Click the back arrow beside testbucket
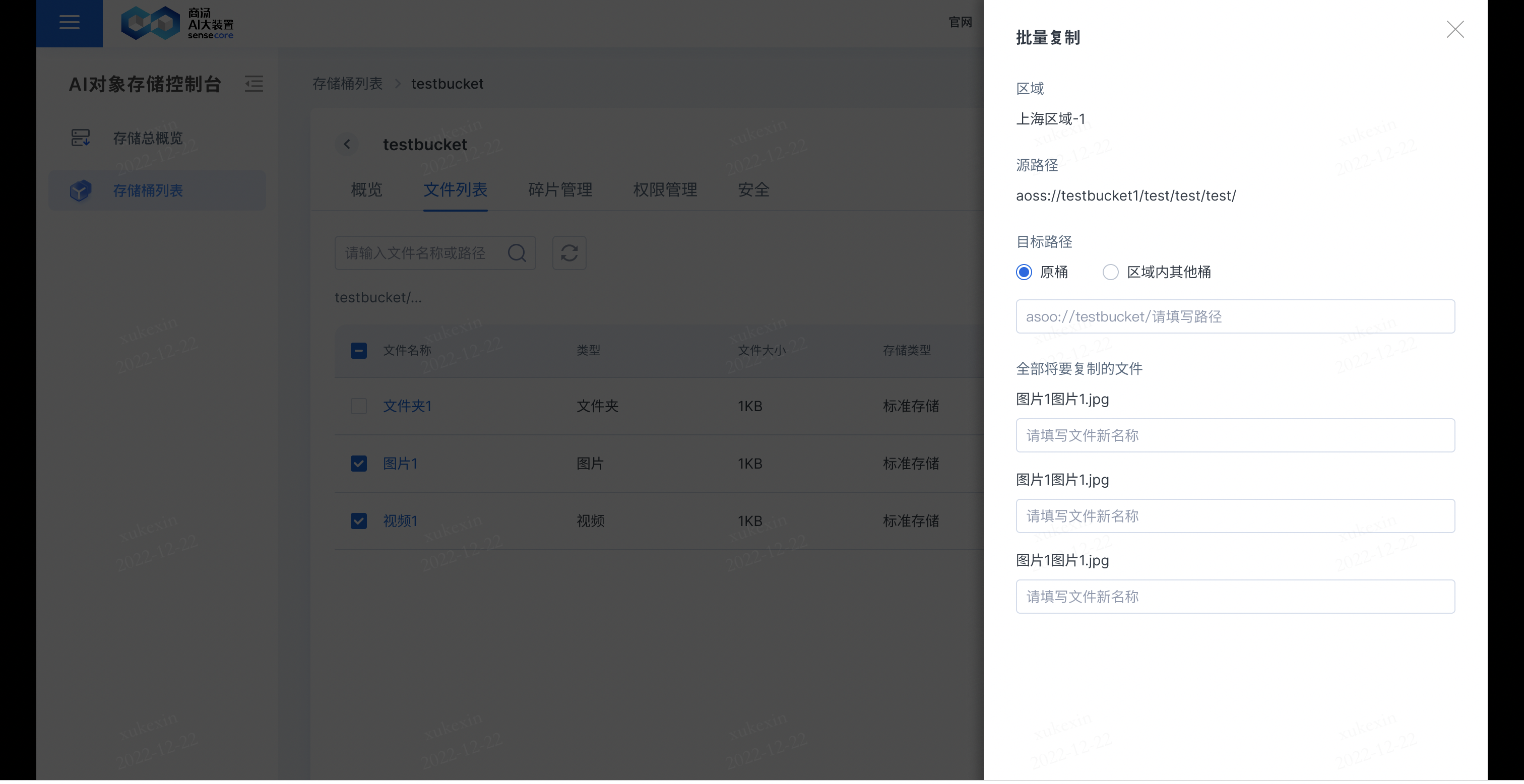This screenshot has width=1524, height=784. (x=347, y=145)
